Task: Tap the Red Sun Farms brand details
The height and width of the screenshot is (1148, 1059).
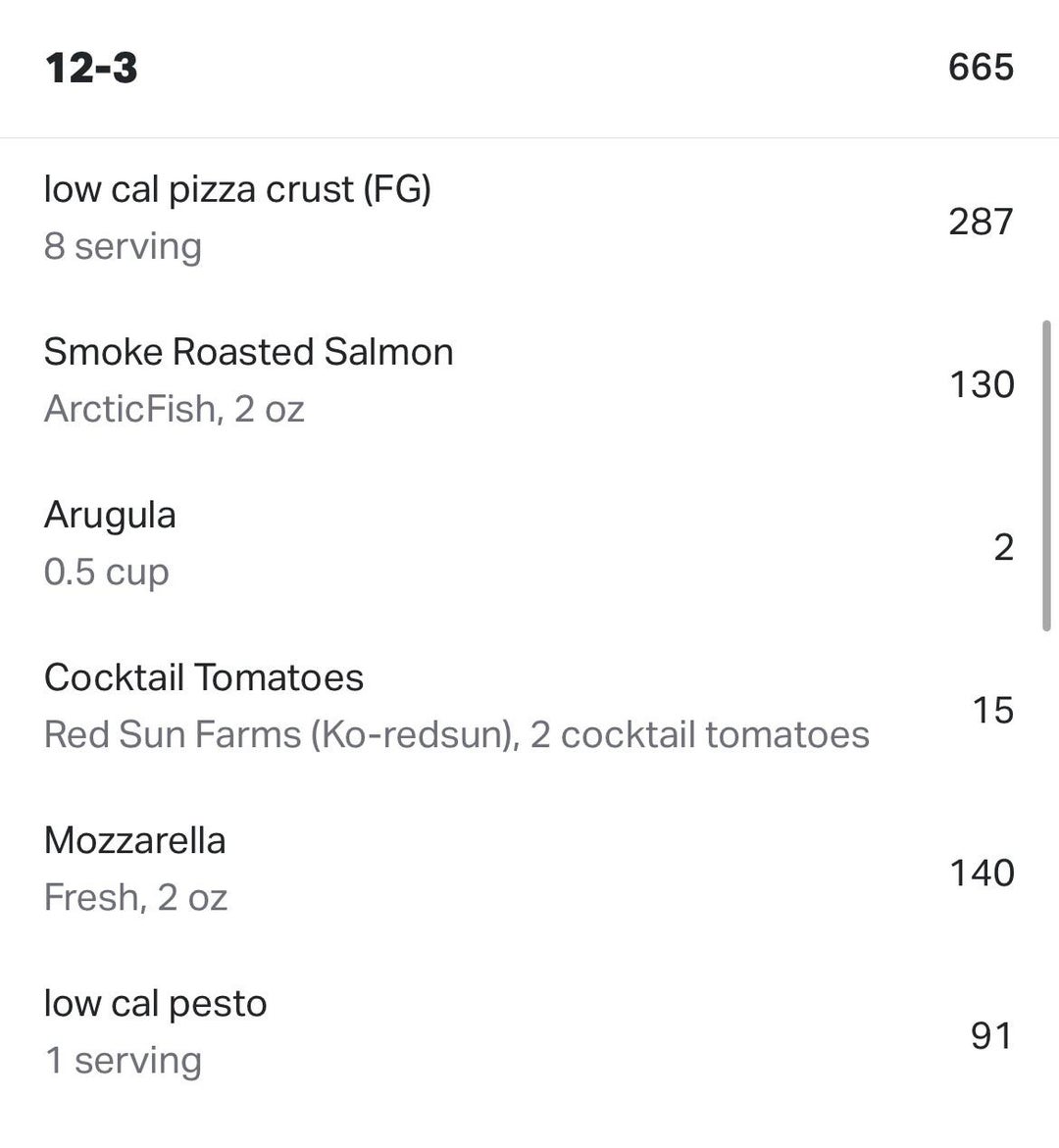Action: 456,734
